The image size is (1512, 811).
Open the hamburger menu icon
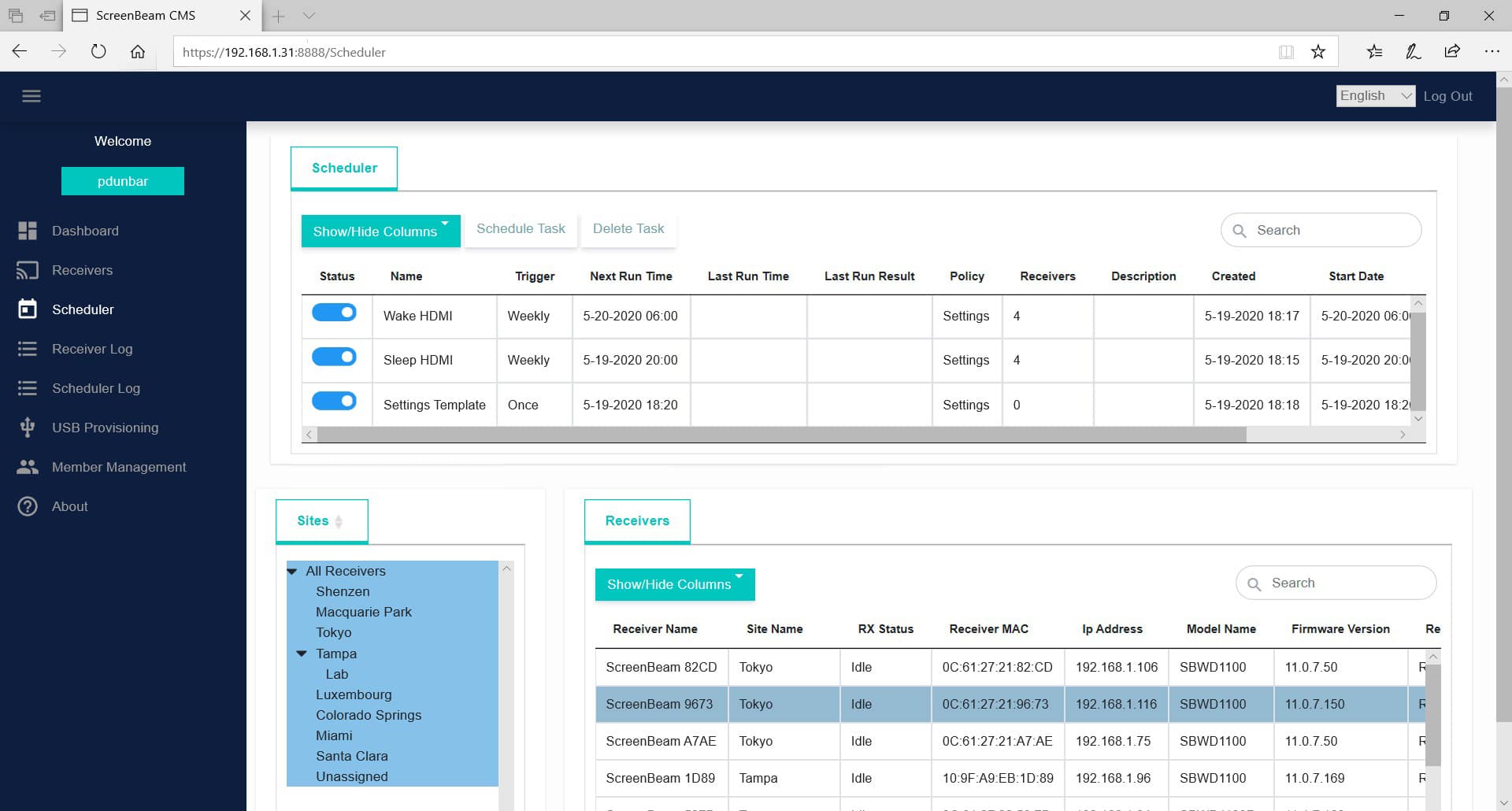(31, 96)
